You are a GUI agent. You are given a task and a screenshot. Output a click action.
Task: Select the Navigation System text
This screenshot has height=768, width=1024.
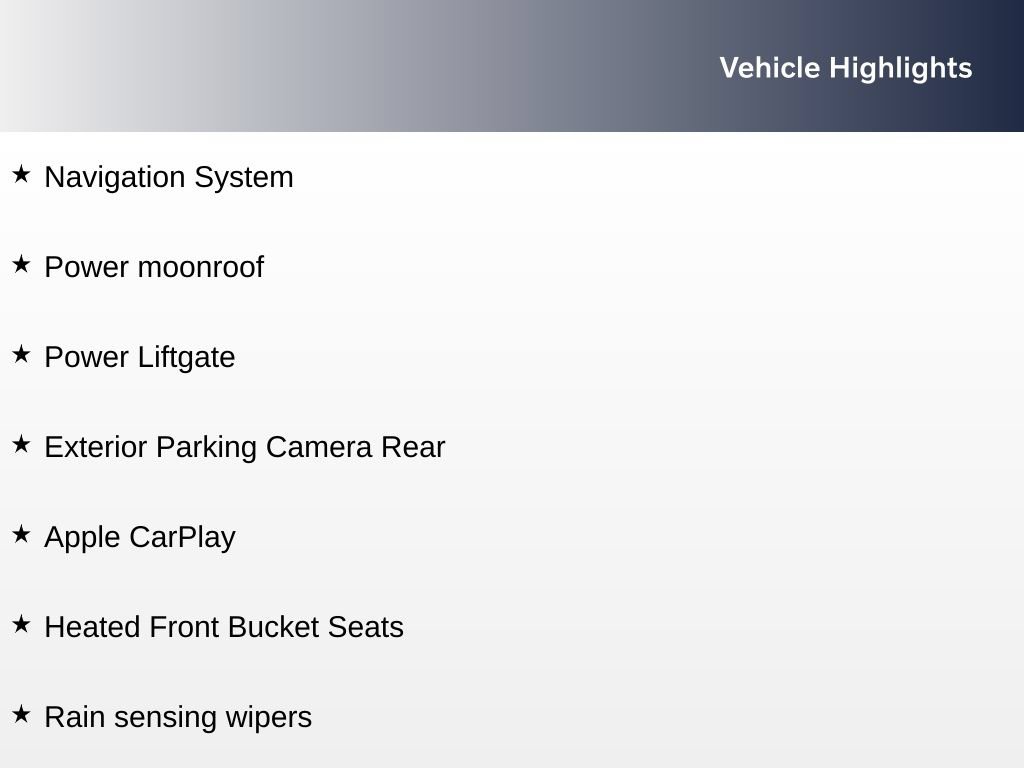click(169, 178)
